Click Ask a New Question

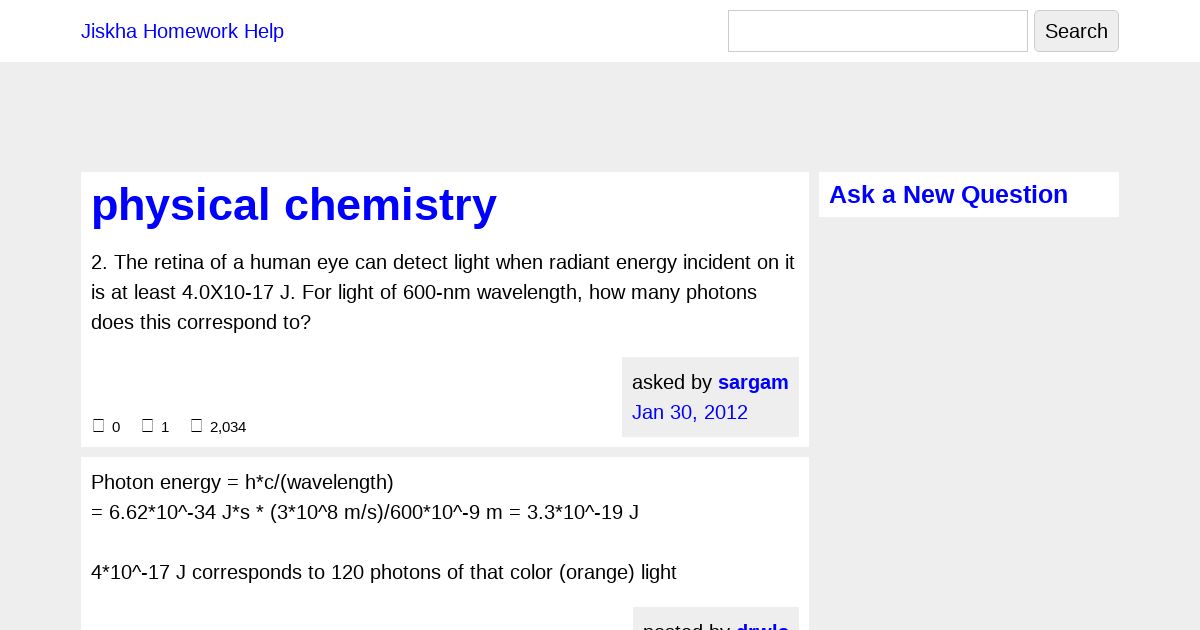(948, 195)
